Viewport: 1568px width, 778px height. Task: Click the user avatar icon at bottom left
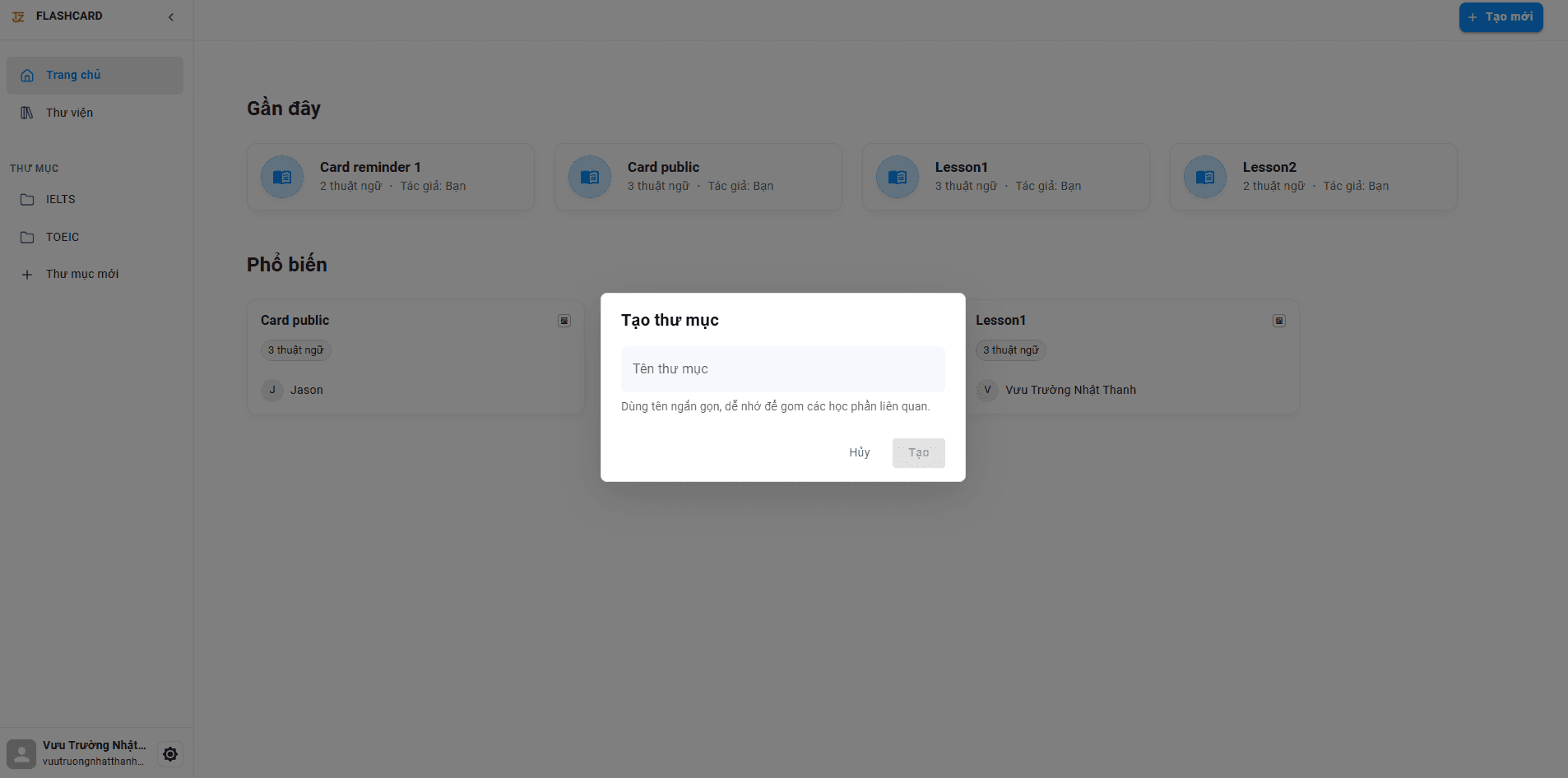coord(21,753)
